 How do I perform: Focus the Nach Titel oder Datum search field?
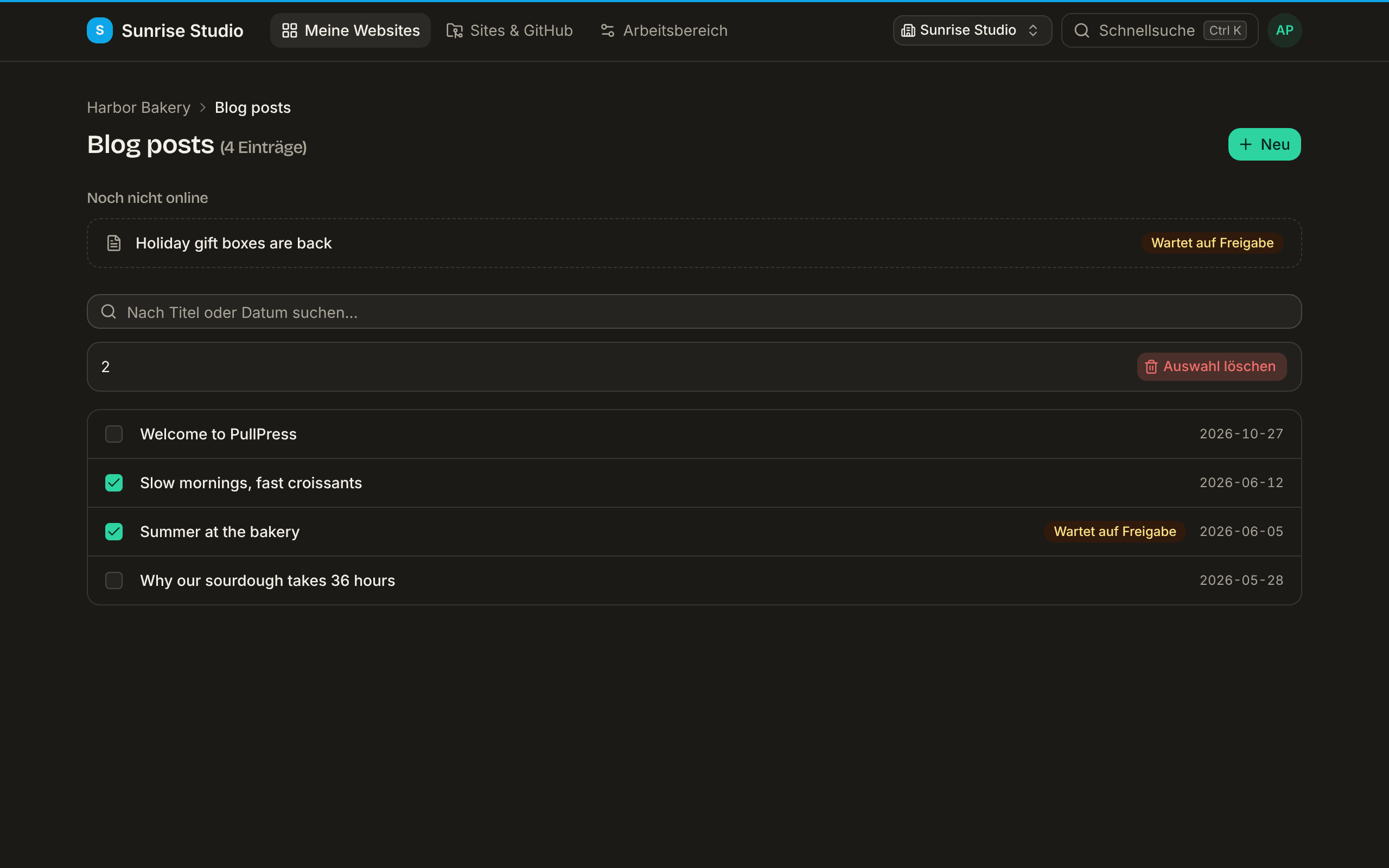tap(694, 312)
